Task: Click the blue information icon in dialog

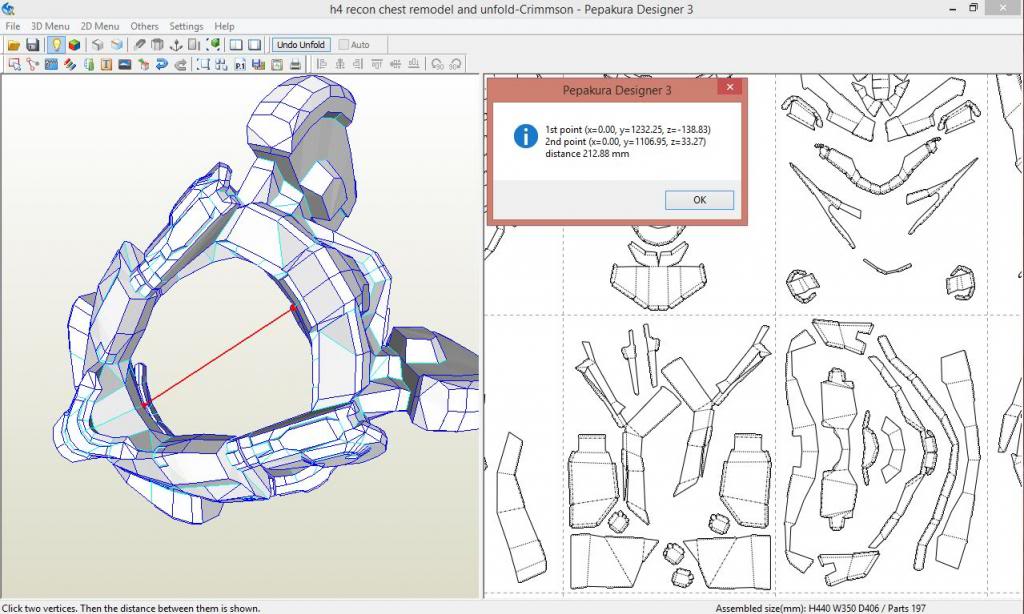Action: [x=526, y=136]
